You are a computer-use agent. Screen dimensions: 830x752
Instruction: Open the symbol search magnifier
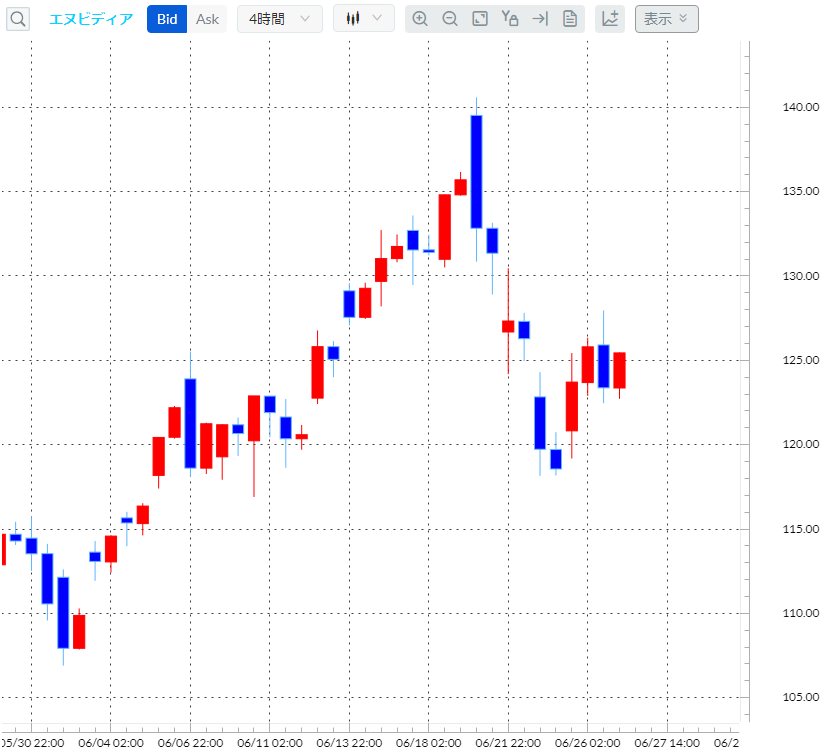(17, 20)
